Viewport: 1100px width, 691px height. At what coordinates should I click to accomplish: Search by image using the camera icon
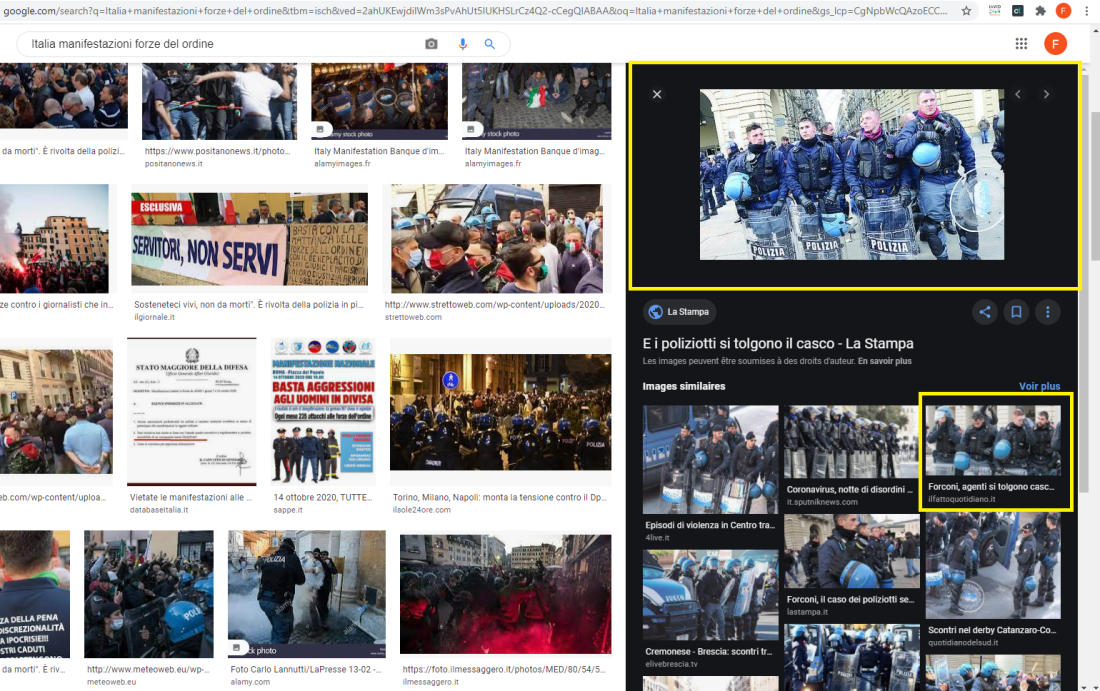point(431,43)
